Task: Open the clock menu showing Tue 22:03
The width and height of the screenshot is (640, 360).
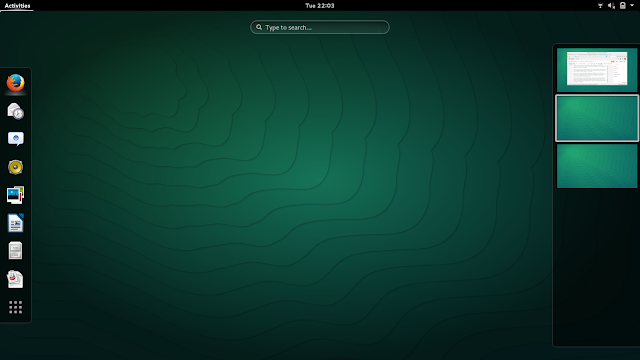Action: click(320, 6)
